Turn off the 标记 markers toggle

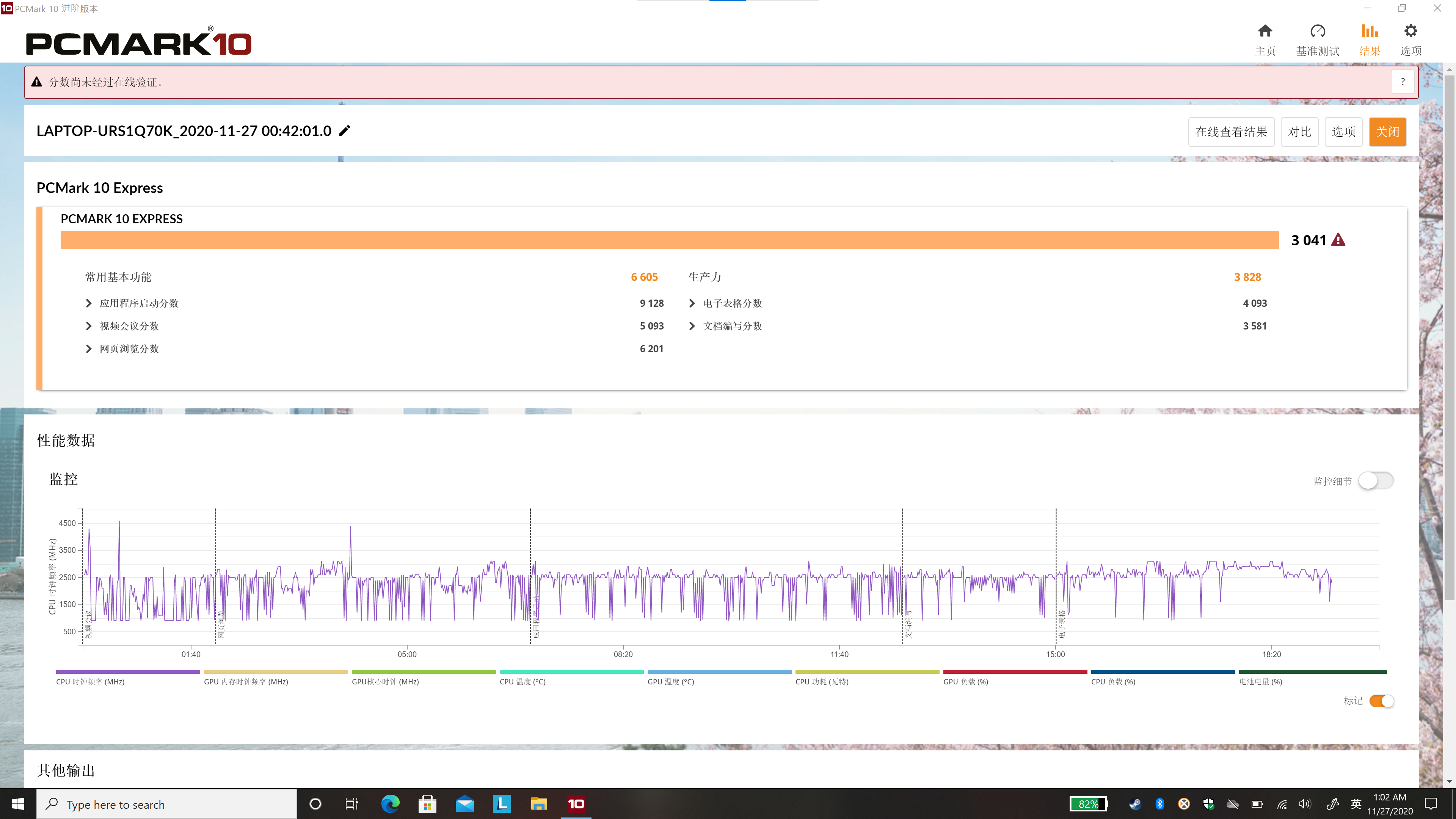pos(1381,701)
